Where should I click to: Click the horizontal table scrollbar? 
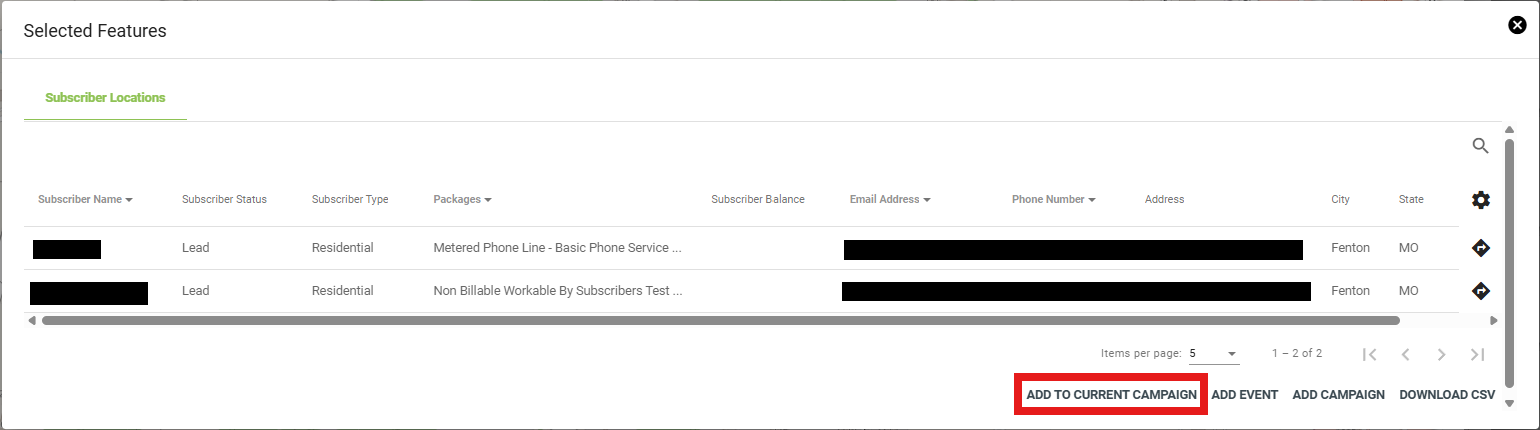coord(720,321)
